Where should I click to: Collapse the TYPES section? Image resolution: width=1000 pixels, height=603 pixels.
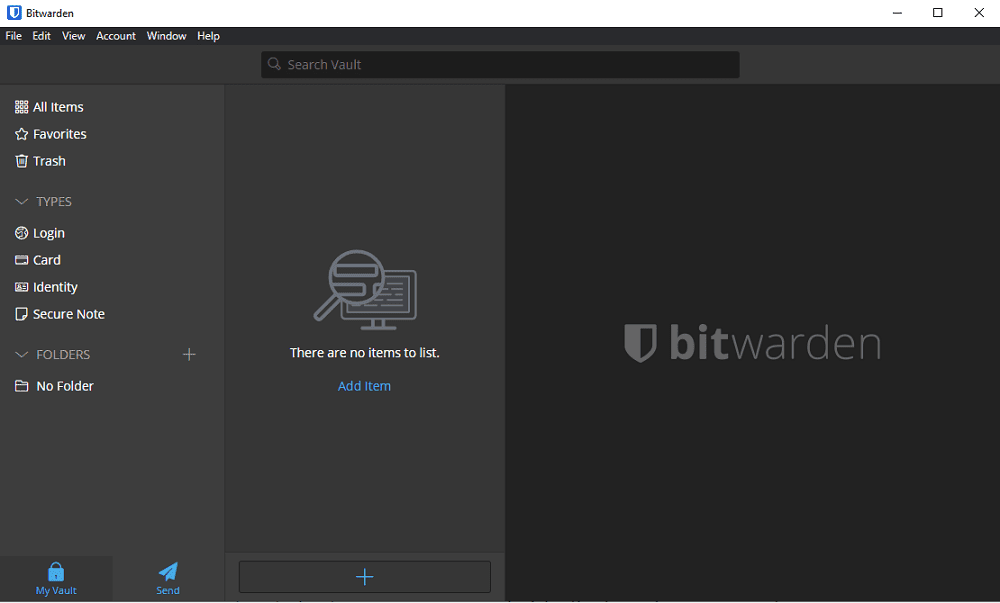pos(21,201)
